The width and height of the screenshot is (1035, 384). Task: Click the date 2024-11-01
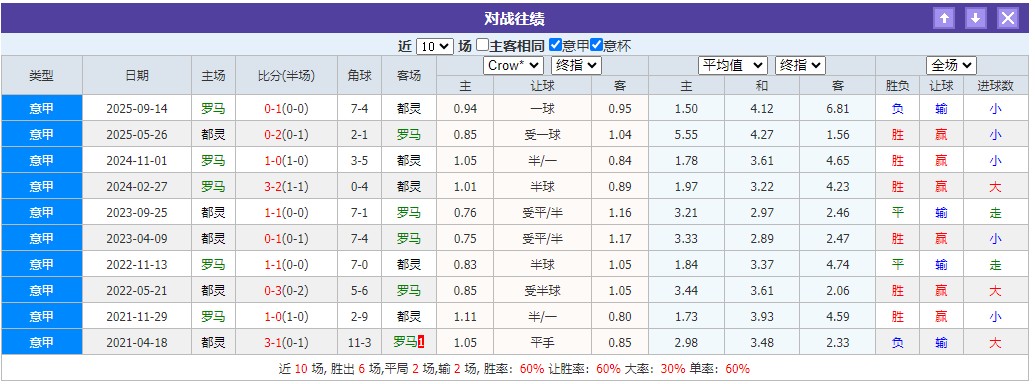coord(137,161)
